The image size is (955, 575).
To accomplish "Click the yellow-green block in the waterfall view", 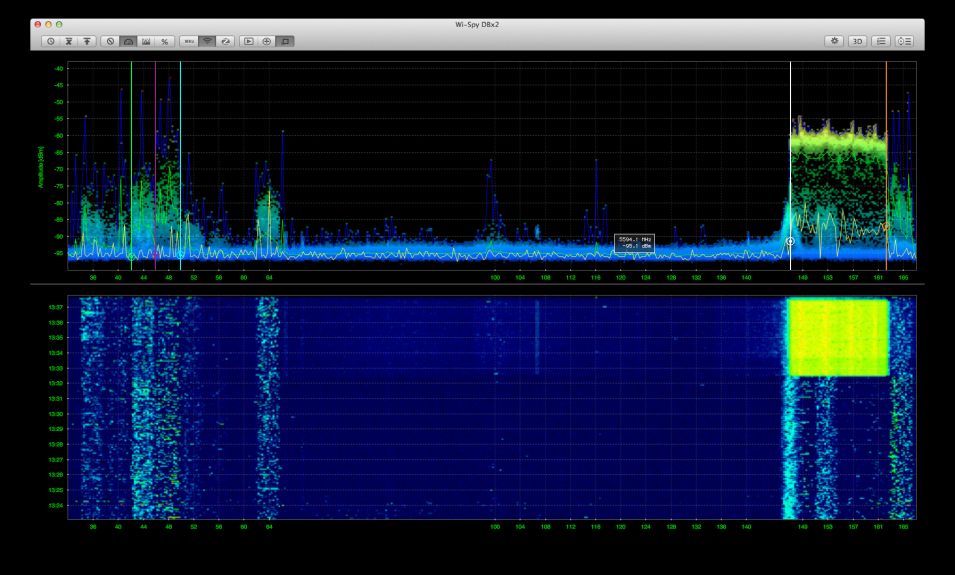I will pyautogui.click(x=838, y=338).
